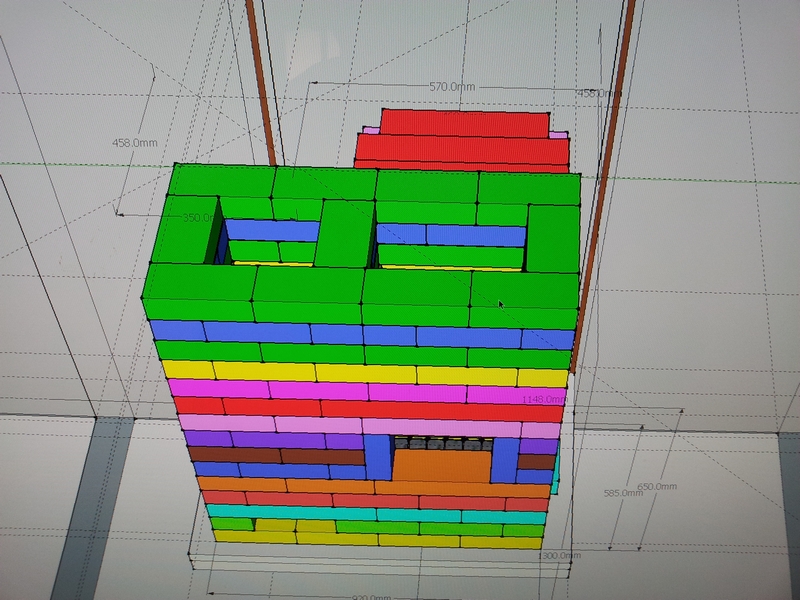Select the topmost red chimney block
Screen dimensions: 800x600
pos(466,122)
